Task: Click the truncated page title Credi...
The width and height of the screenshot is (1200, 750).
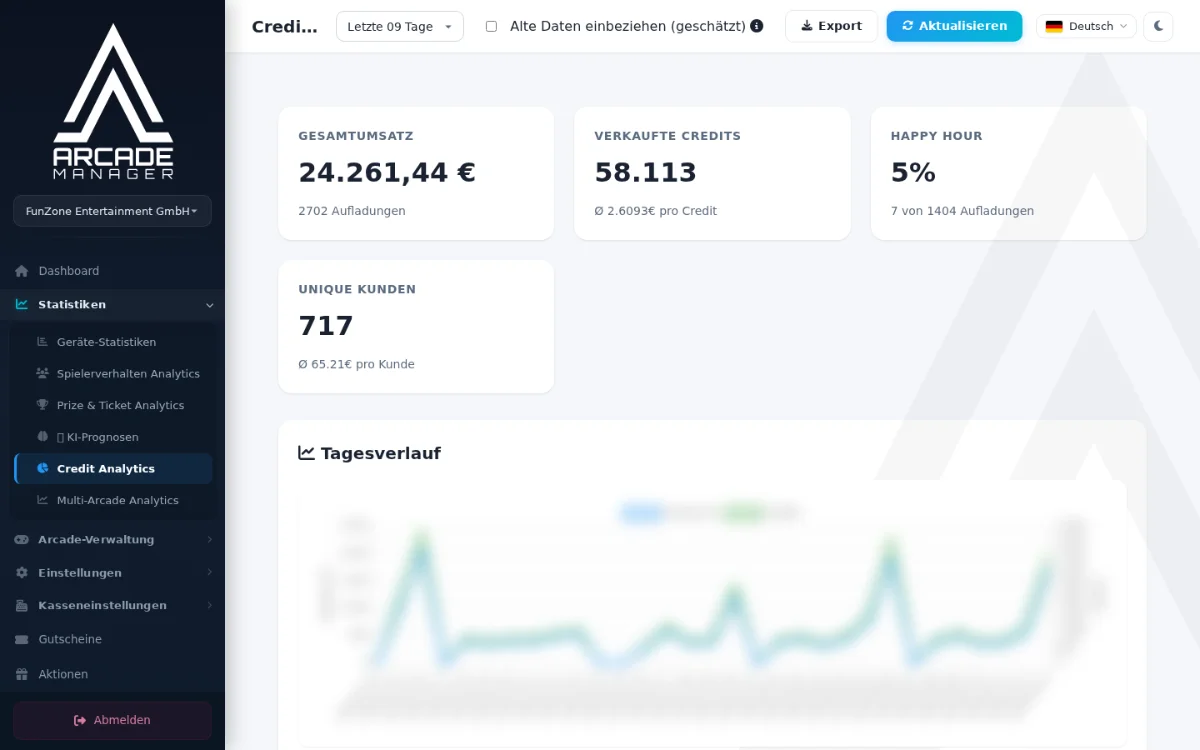Action: pos(284,26)
